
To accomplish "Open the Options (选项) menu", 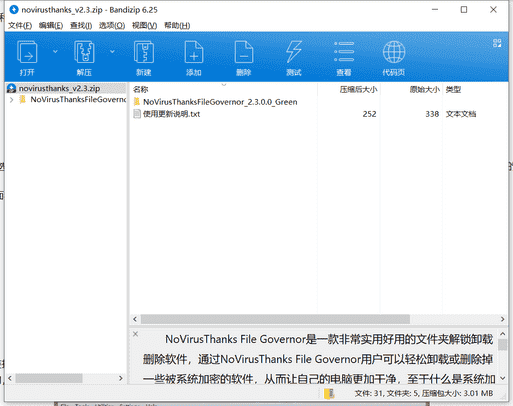I will [112, 26].
